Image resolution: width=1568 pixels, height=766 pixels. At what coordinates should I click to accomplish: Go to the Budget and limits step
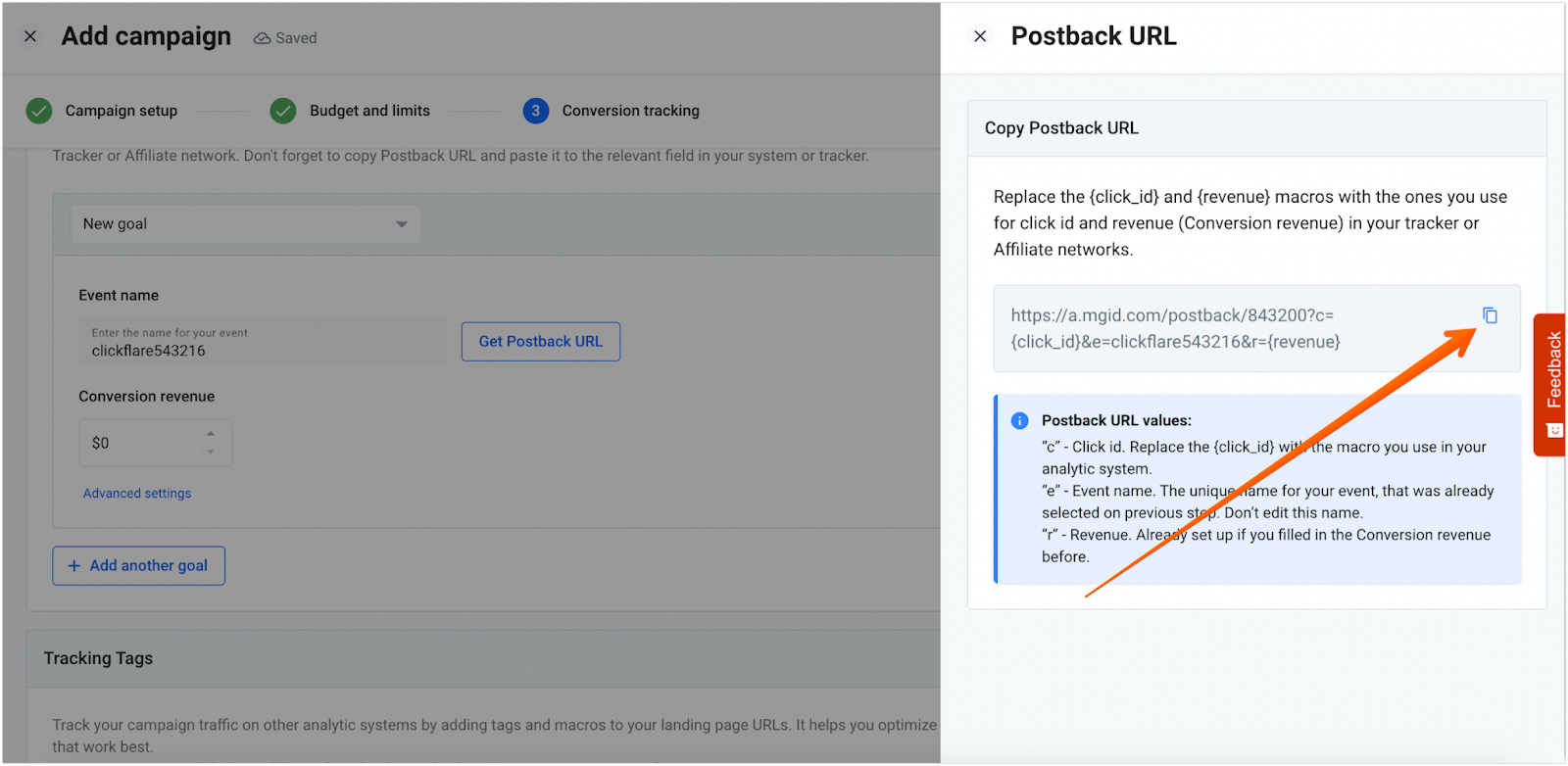pyautogui.click(x=369, y=111)
